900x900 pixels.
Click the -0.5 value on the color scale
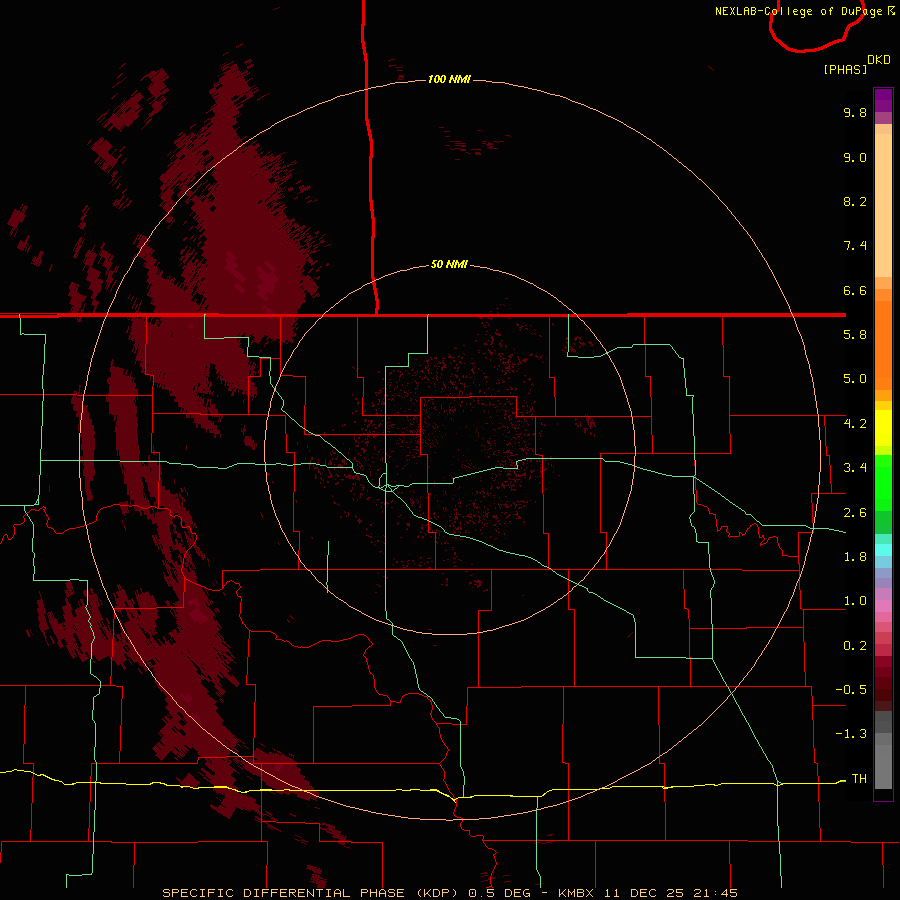(x=851, y=690)
